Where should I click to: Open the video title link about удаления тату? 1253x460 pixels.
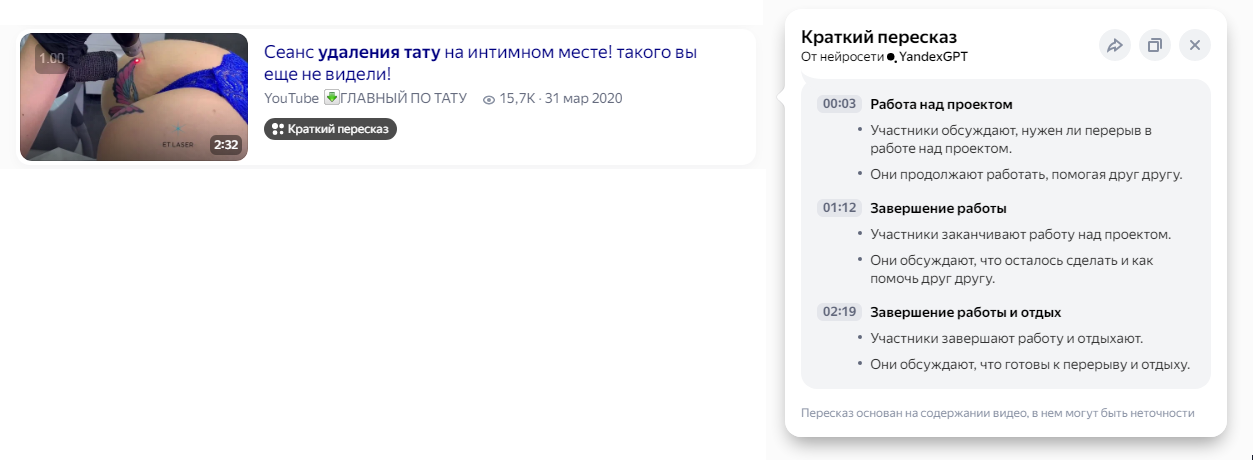coord(480,62)
